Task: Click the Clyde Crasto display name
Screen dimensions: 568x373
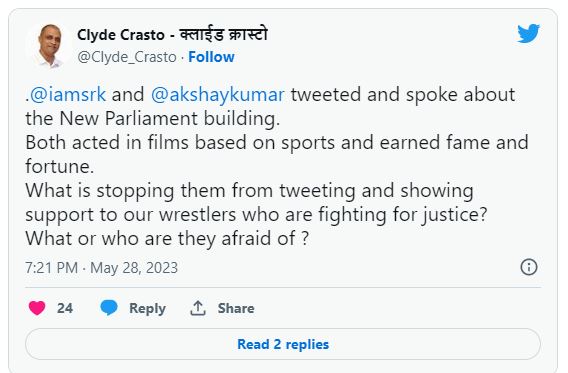Action: 121,35
